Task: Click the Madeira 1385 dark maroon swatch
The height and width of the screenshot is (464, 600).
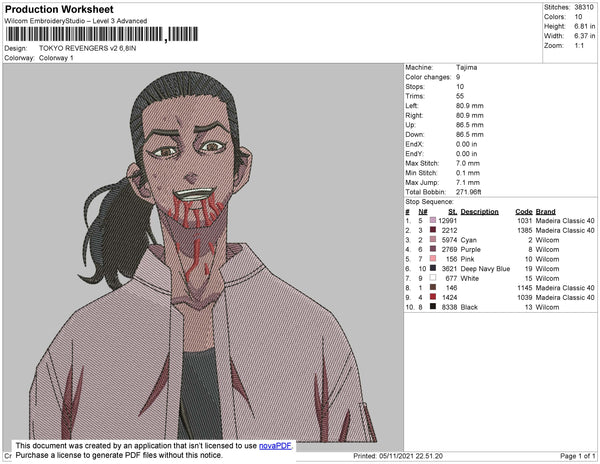Action: [433, 230]
